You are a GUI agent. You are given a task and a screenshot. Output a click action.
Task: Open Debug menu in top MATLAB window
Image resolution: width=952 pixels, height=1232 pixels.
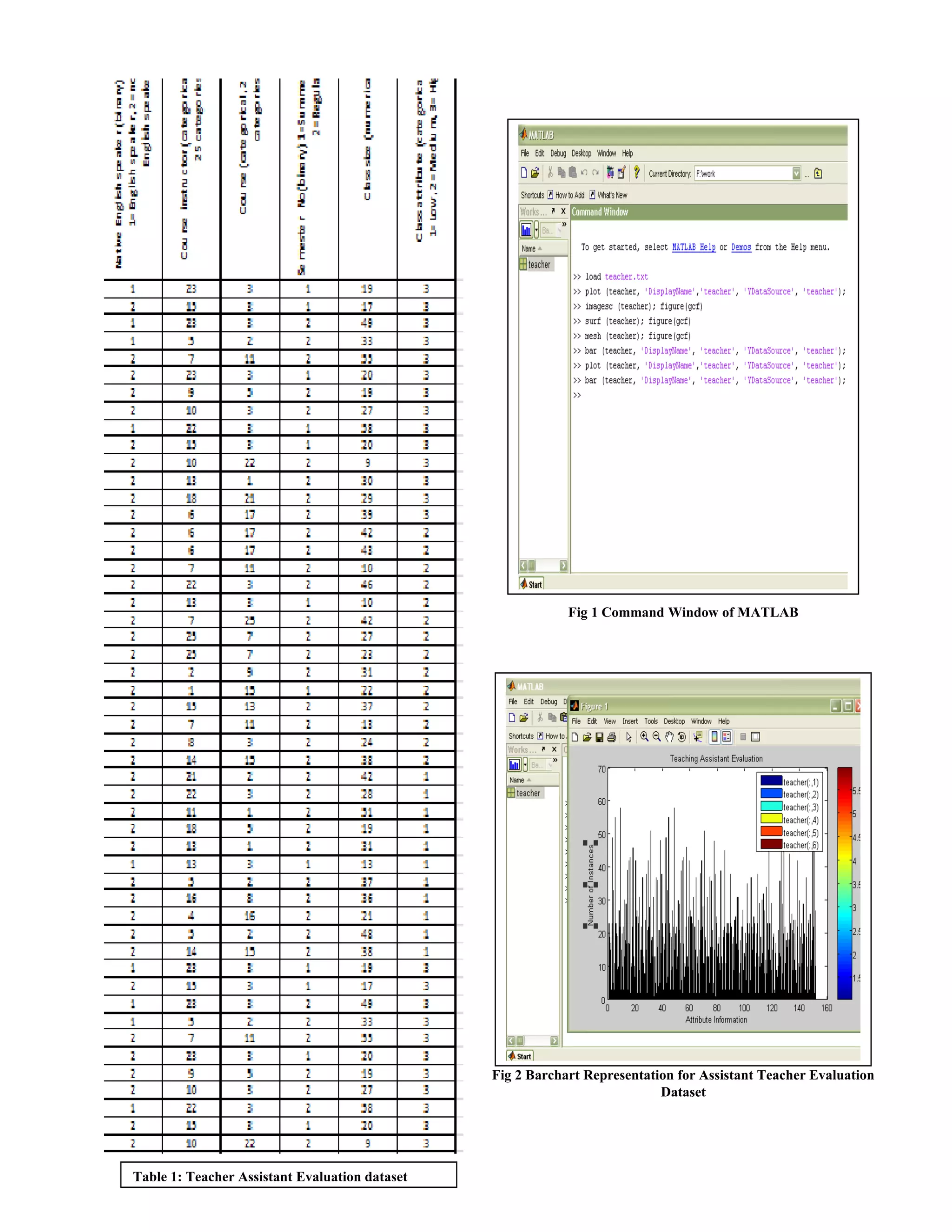(558, 153)
